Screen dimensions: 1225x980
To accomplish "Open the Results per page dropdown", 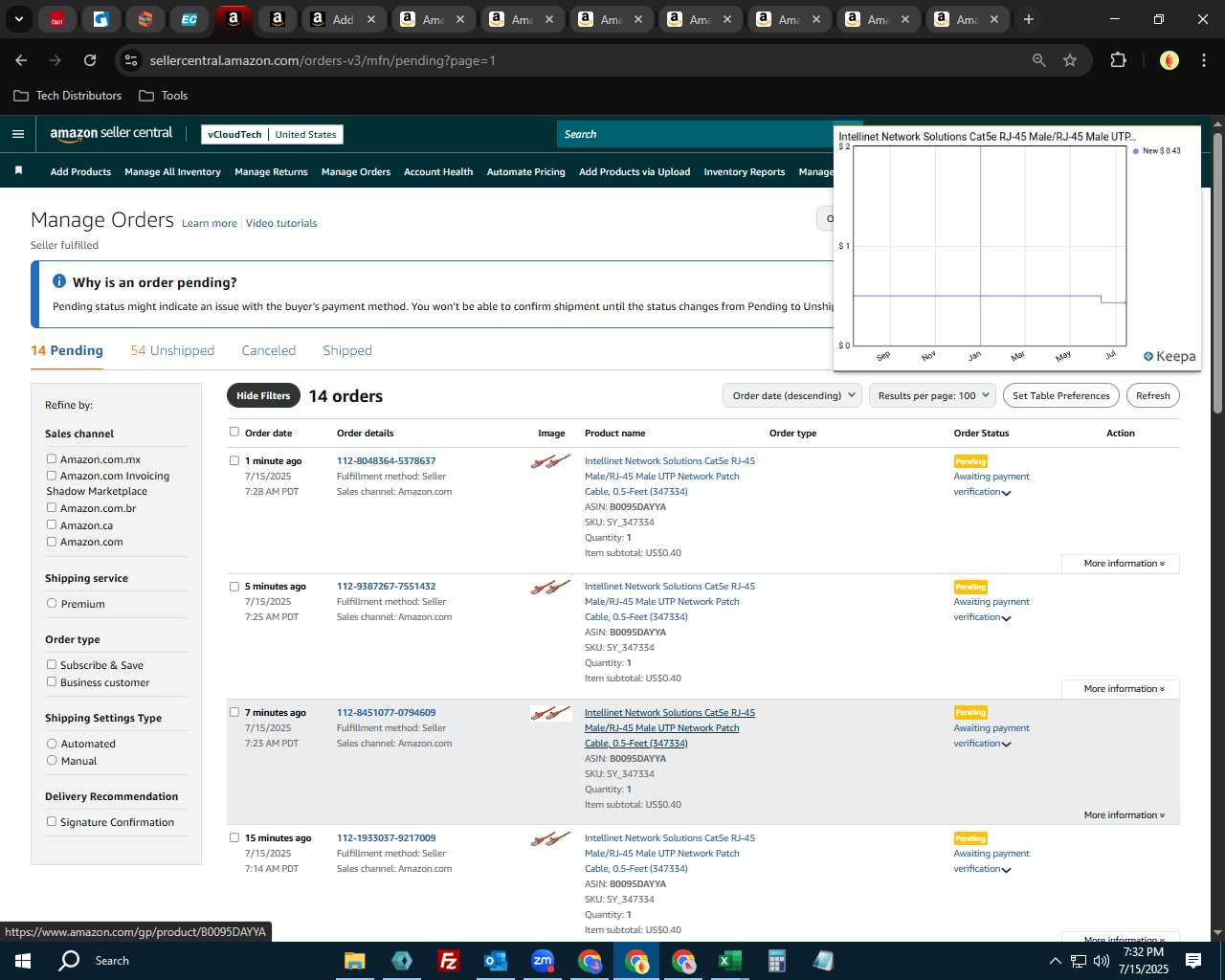I will click(932, 395).
